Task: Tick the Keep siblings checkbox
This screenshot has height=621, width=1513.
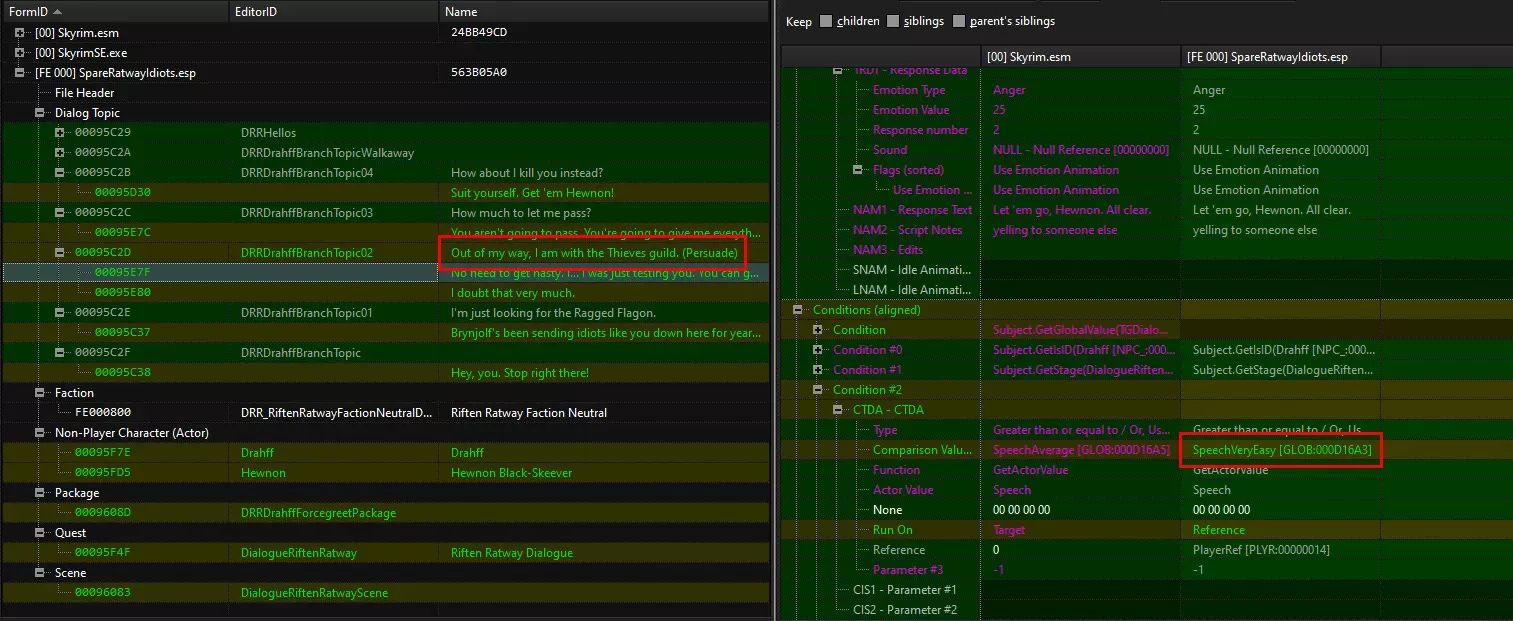Action: (893, 21)
